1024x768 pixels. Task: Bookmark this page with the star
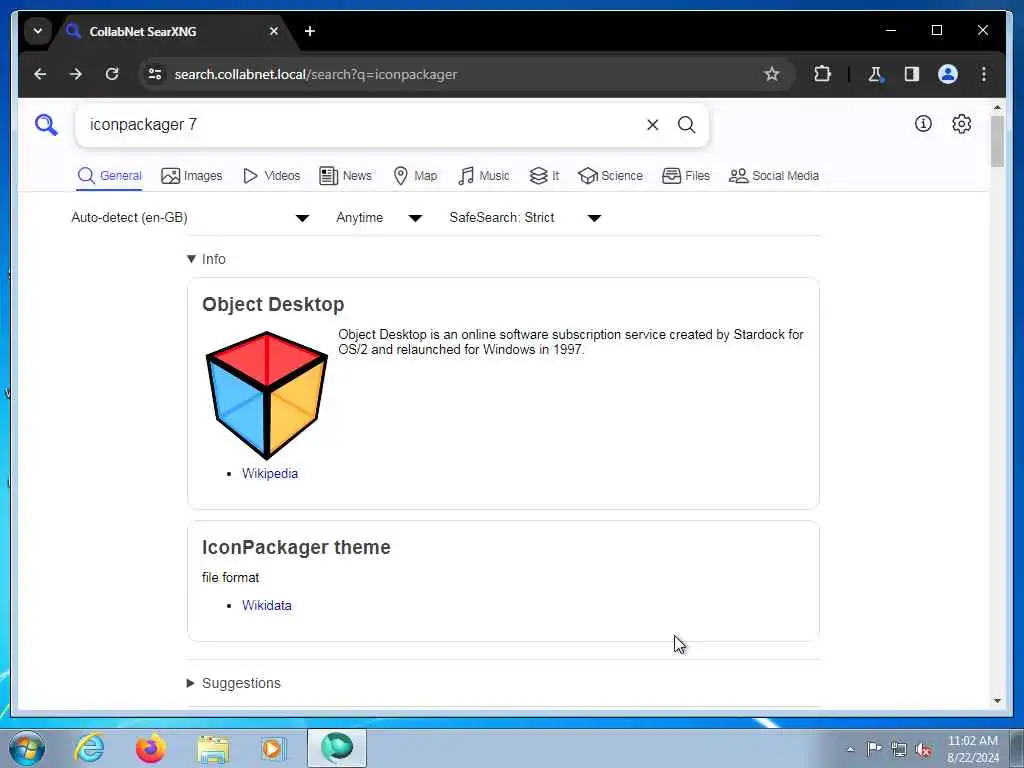[x=772, y=74]
